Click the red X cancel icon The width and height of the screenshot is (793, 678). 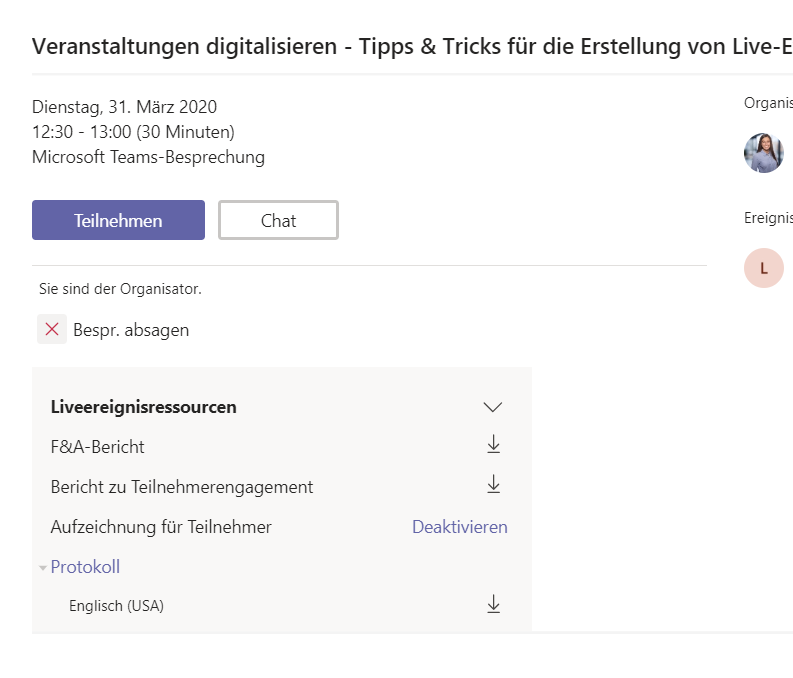click(x=52, y=330)
